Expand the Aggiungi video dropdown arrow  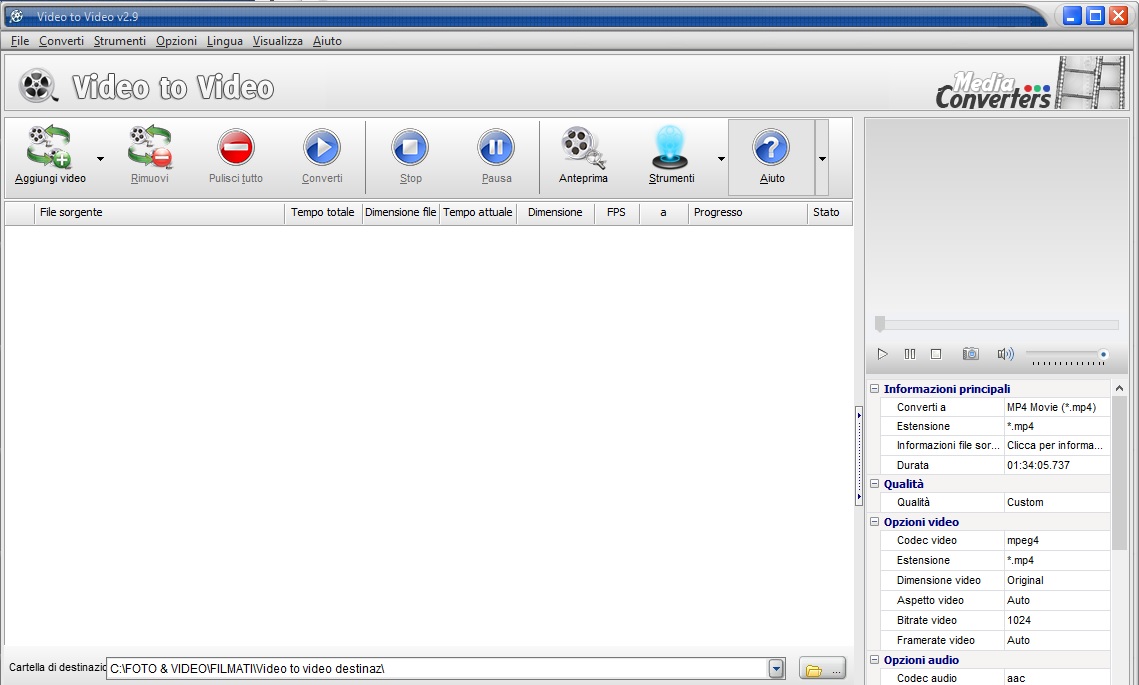[x=100, y=159]
